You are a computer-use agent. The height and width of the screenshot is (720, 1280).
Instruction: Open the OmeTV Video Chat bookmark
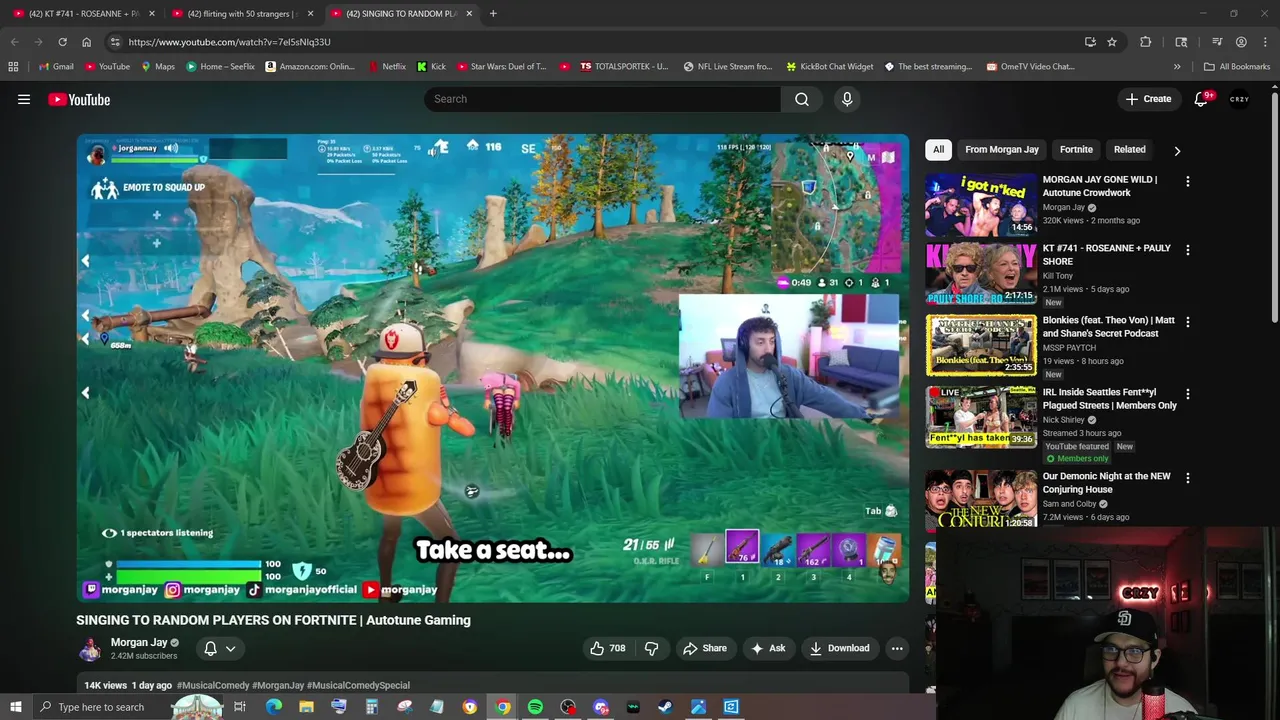pos(1030,67)
